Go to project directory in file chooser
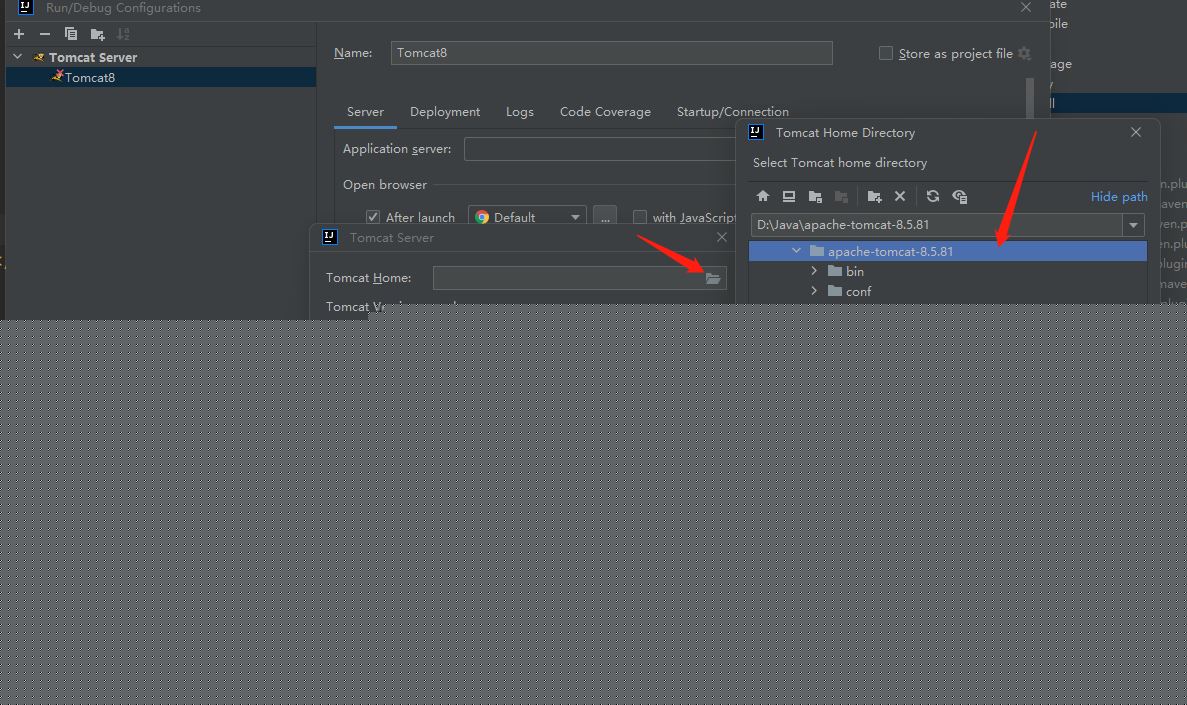 click(815, 196)
